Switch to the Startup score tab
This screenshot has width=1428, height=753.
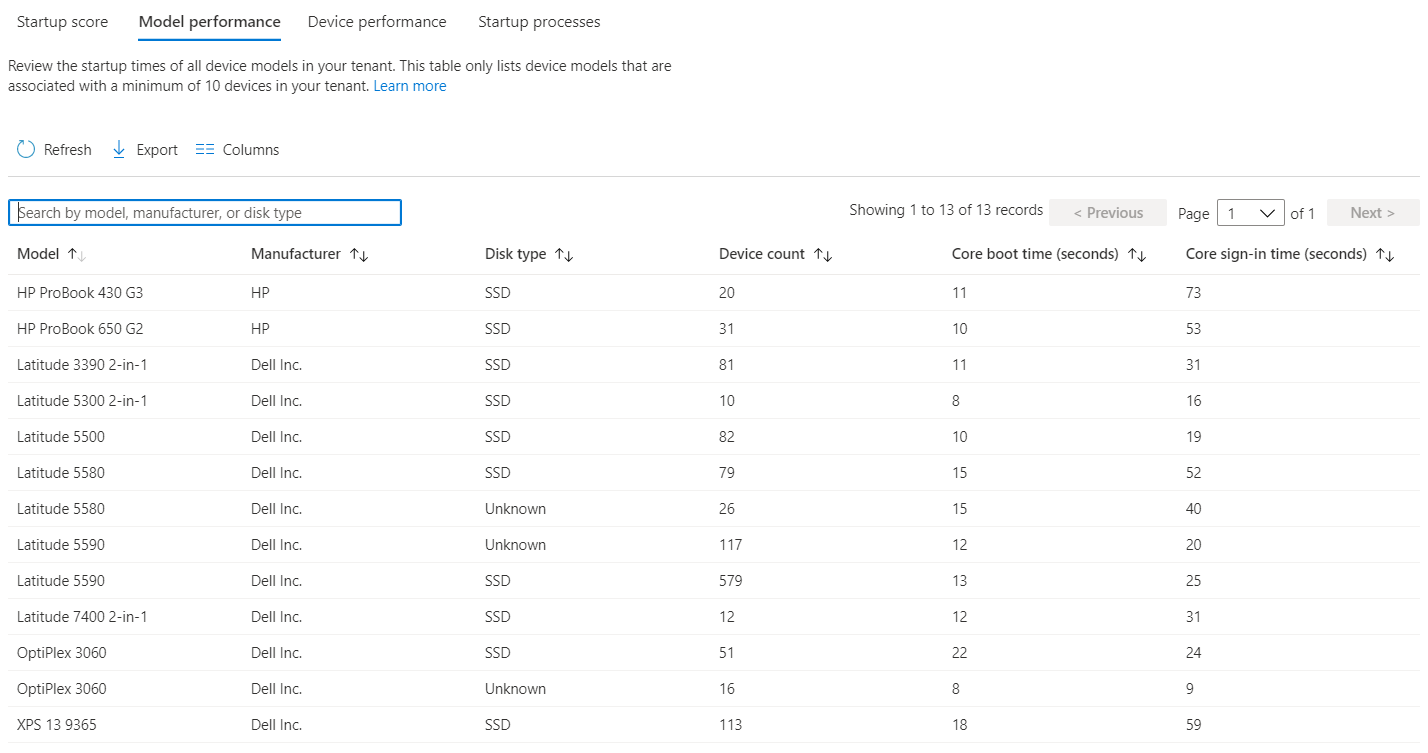point(62,21)
